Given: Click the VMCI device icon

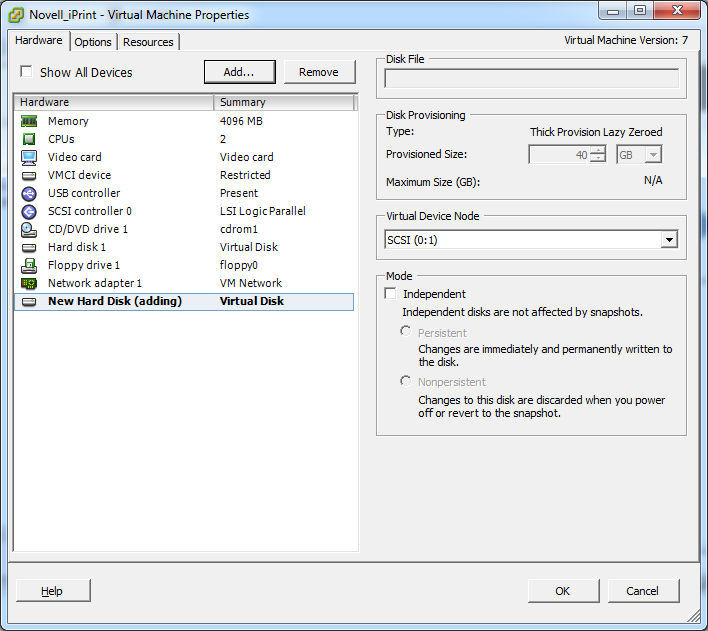Looking at the screenshot, I should click(x=29, y=175).
